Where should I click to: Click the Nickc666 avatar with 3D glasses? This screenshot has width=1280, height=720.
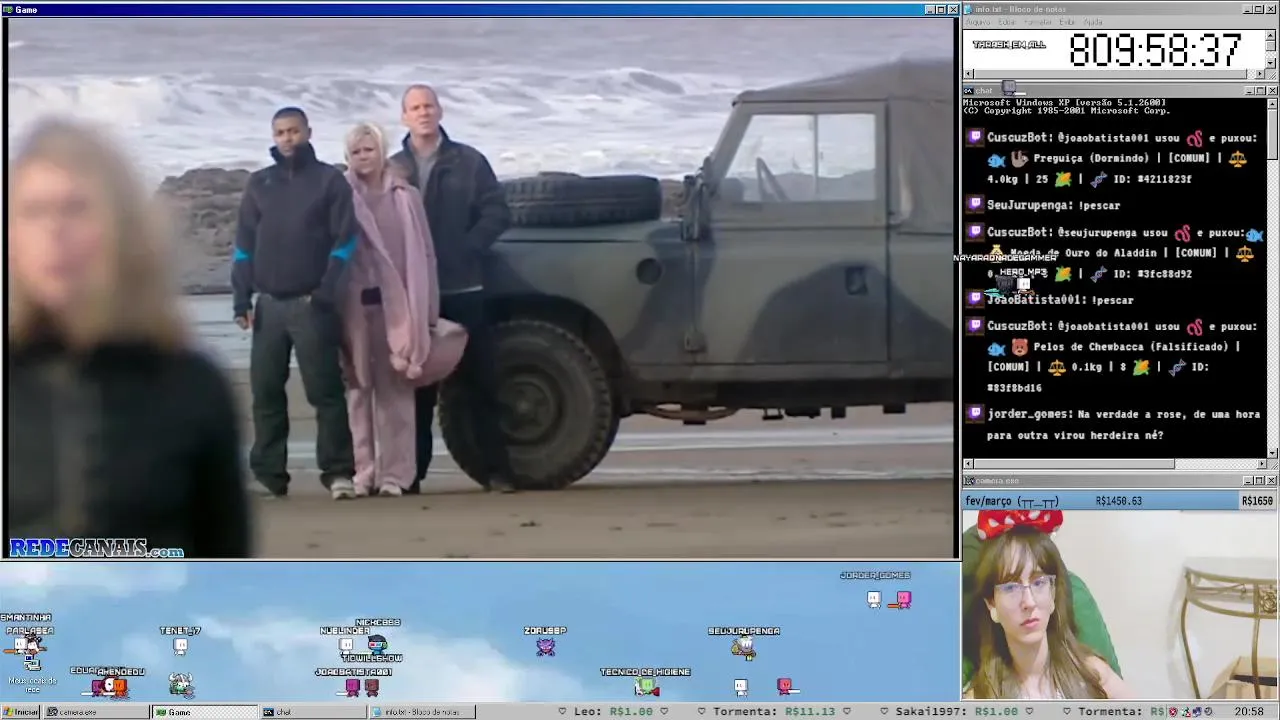click(x=377, y=646)
